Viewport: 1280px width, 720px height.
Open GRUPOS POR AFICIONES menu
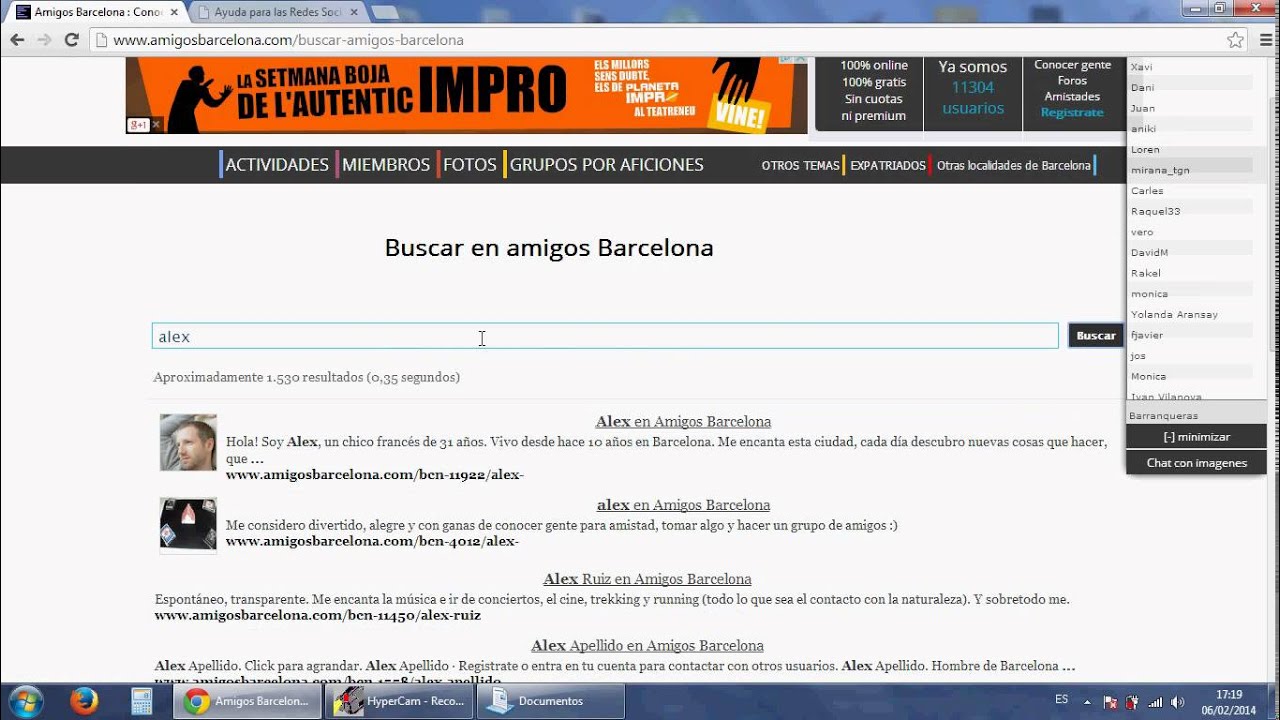[x=607, y=165]
